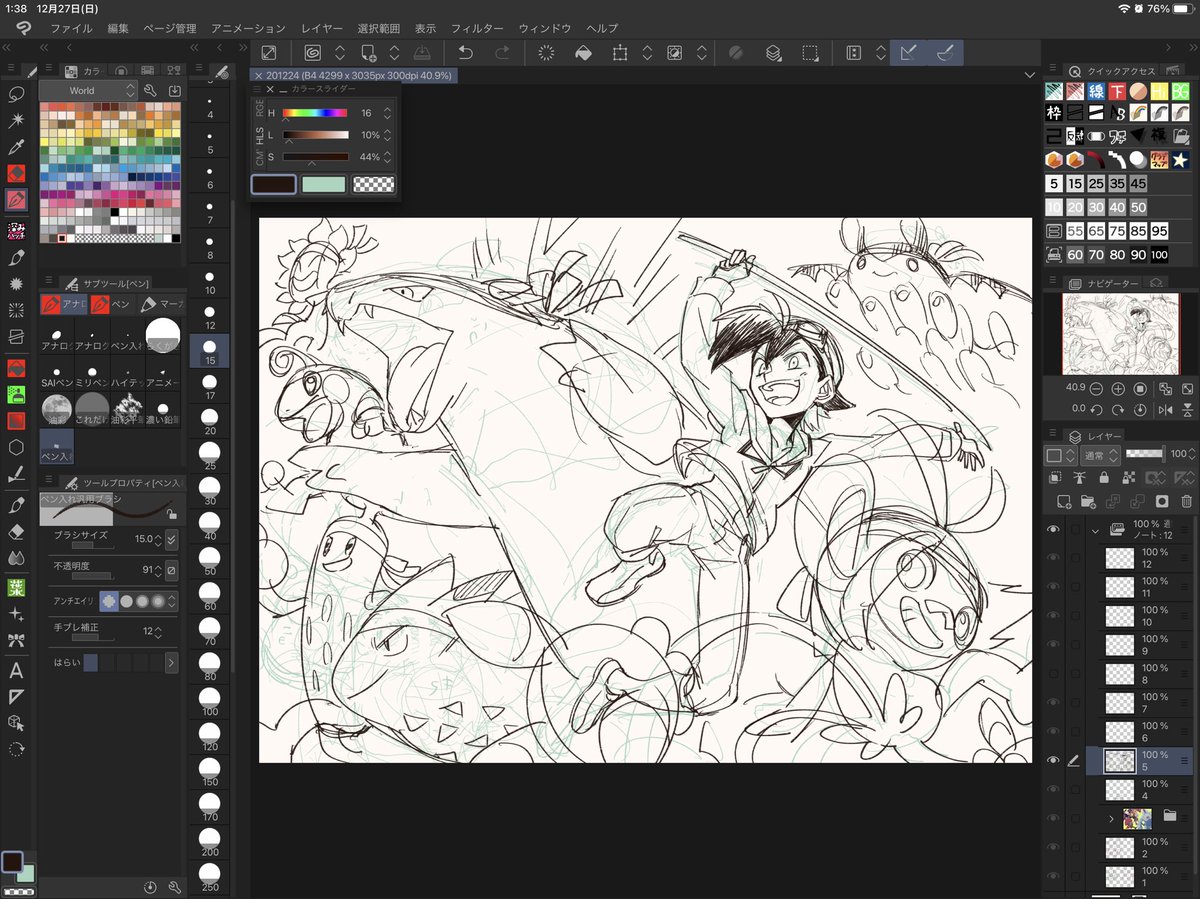The image size is (1200, 899).
Task: Click the H value stepper in color slider
Action: click(388, 113)
